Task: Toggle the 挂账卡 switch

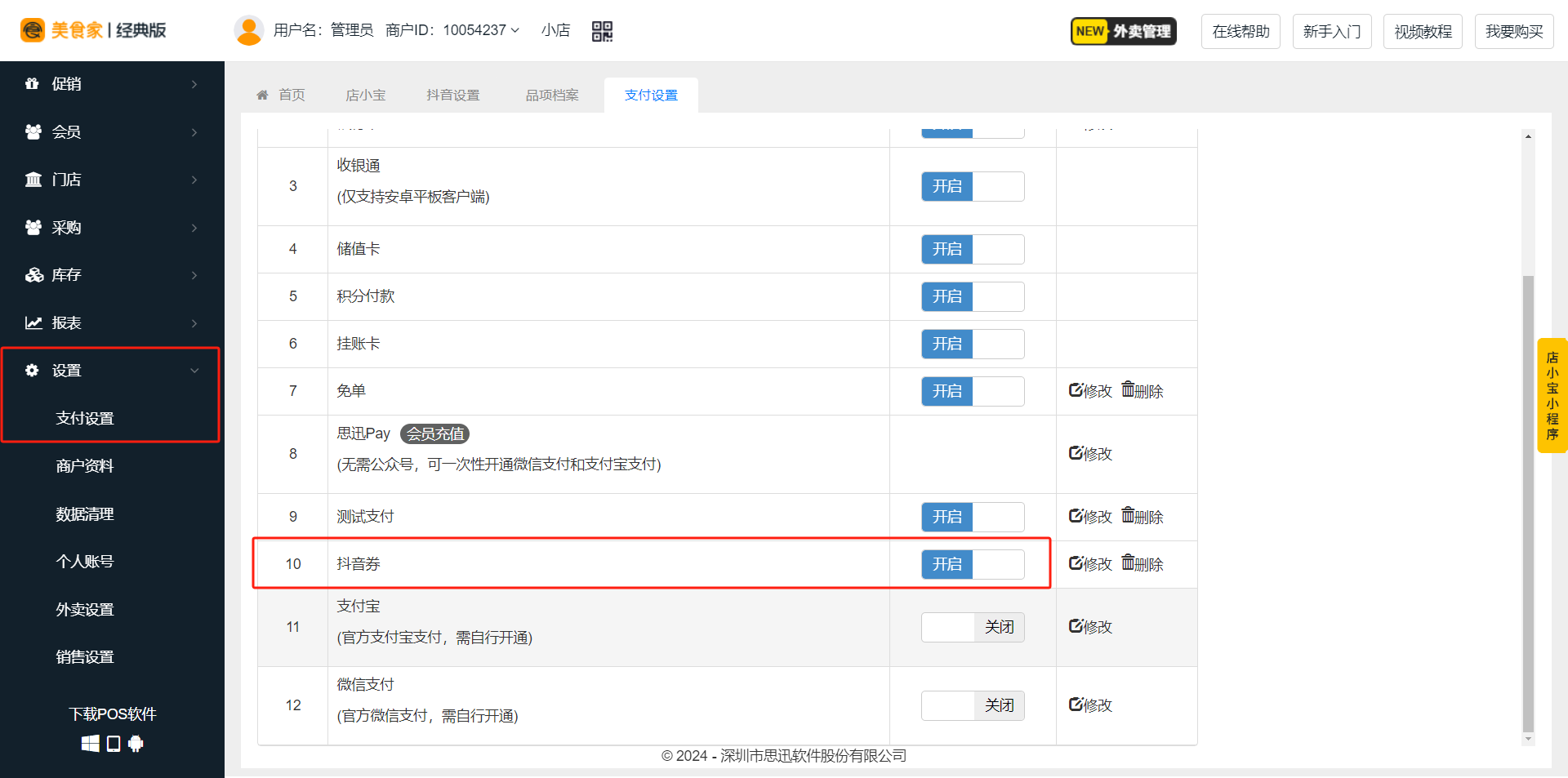Action: pyautogui.click(x=973, y=344)
